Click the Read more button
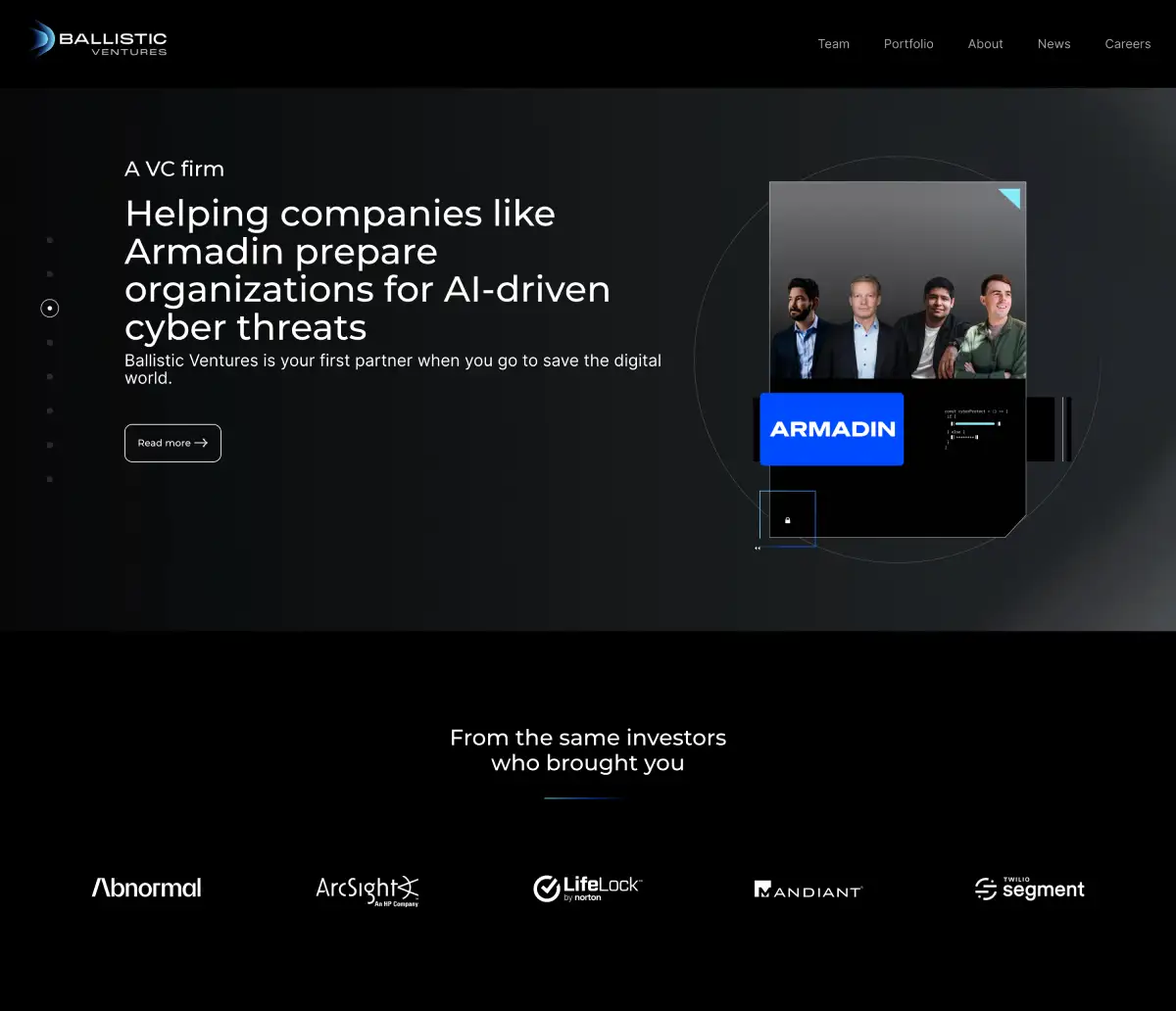Viewport: 1176px width, 1011px height. [x=172, y=443]
